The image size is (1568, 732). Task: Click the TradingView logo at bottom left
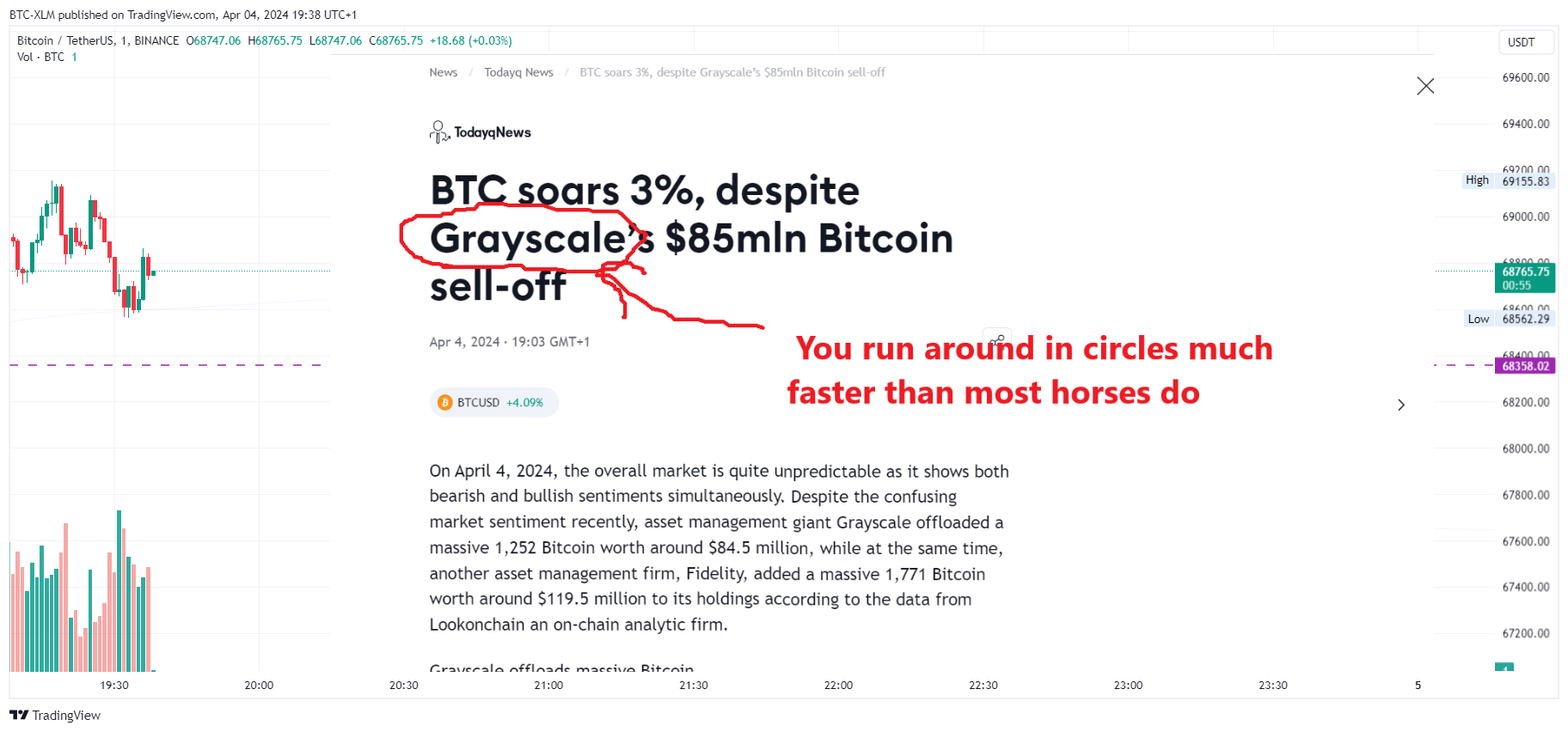click(x=55, y=715)
